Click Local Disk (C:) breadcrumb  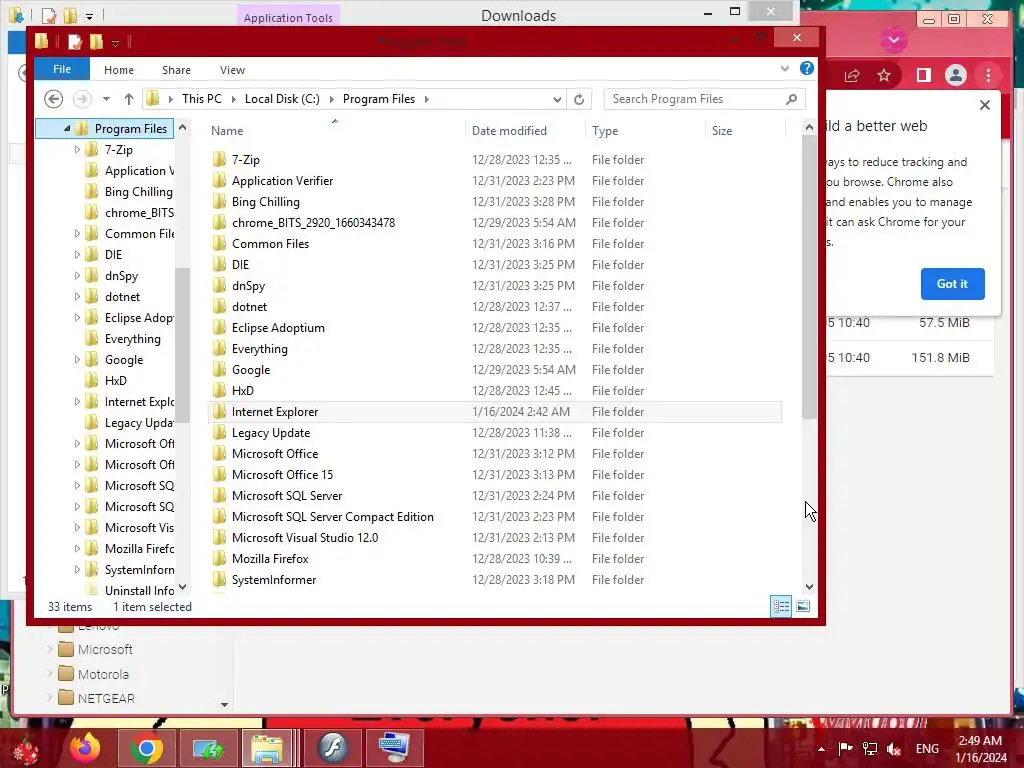[282, 99]
